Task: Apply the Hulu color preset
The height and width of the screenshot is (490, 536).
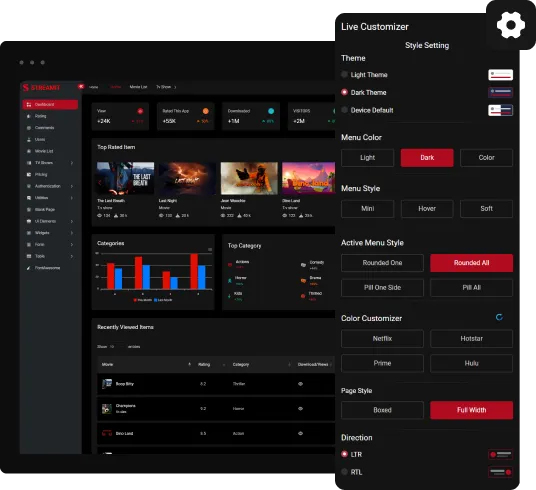Action: point(471,363)
